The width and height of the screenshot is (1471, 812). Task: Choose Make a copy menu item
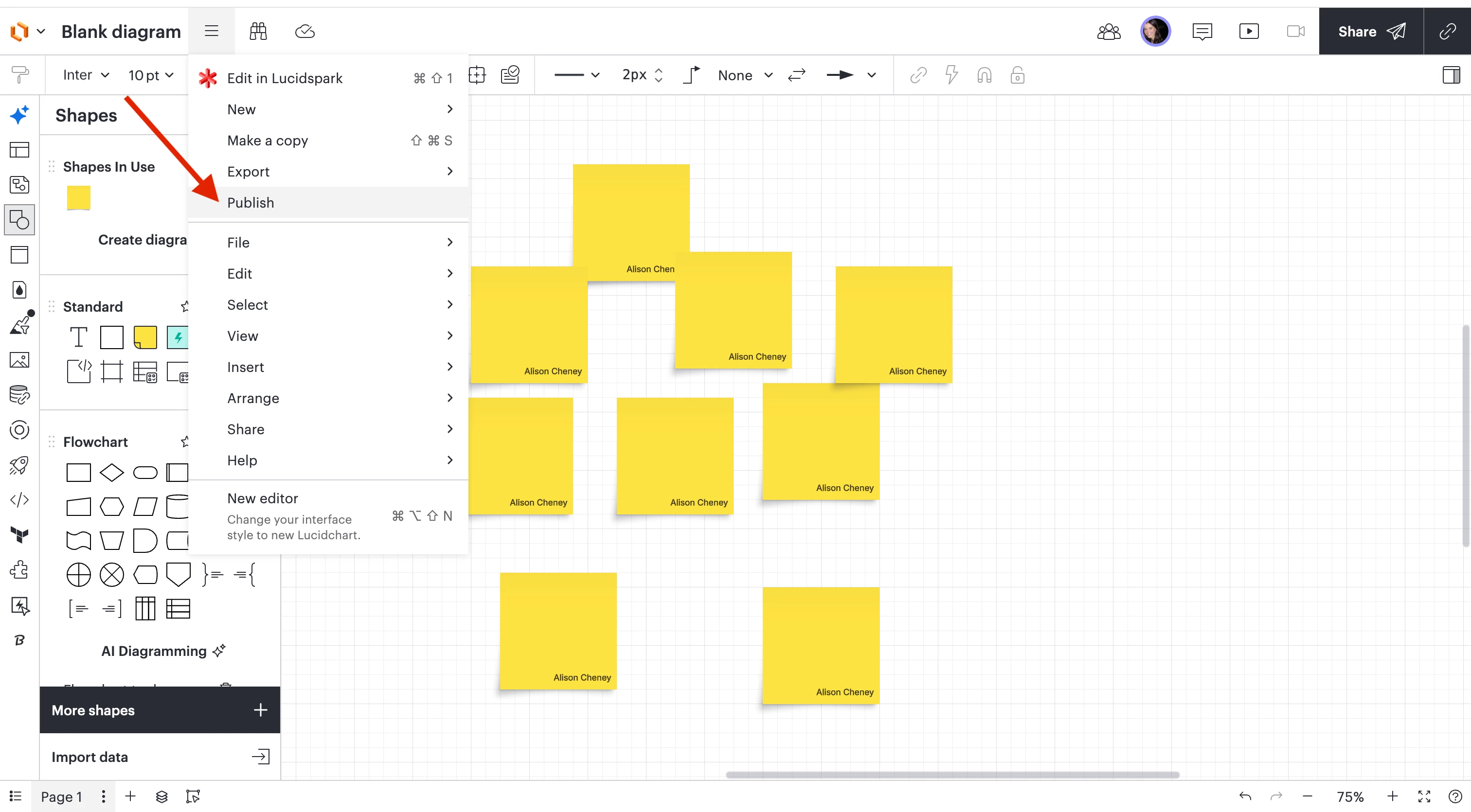(x=328, y=141)
